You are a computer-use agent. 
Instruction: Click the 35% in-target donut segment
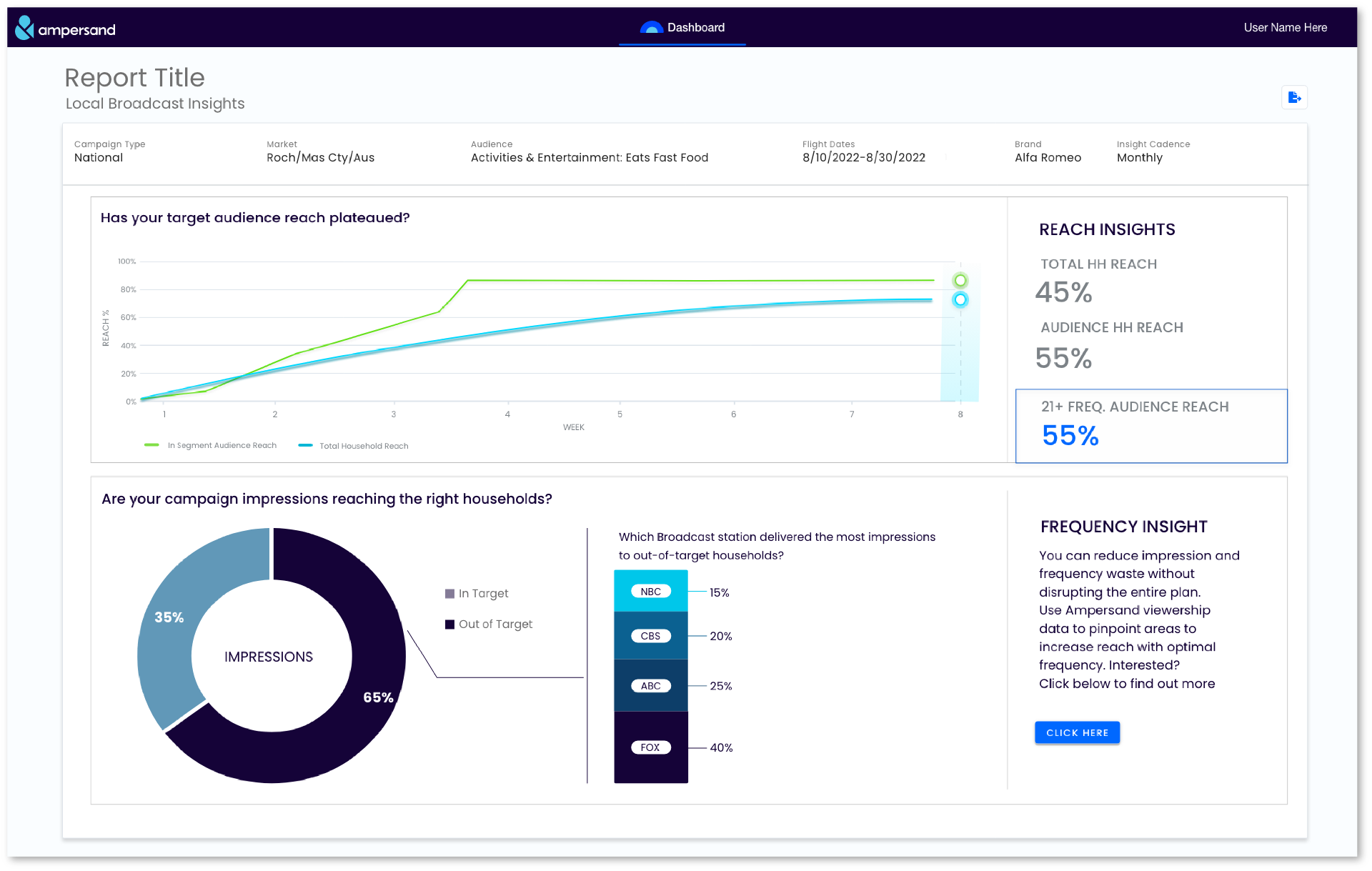pos(169,617)
